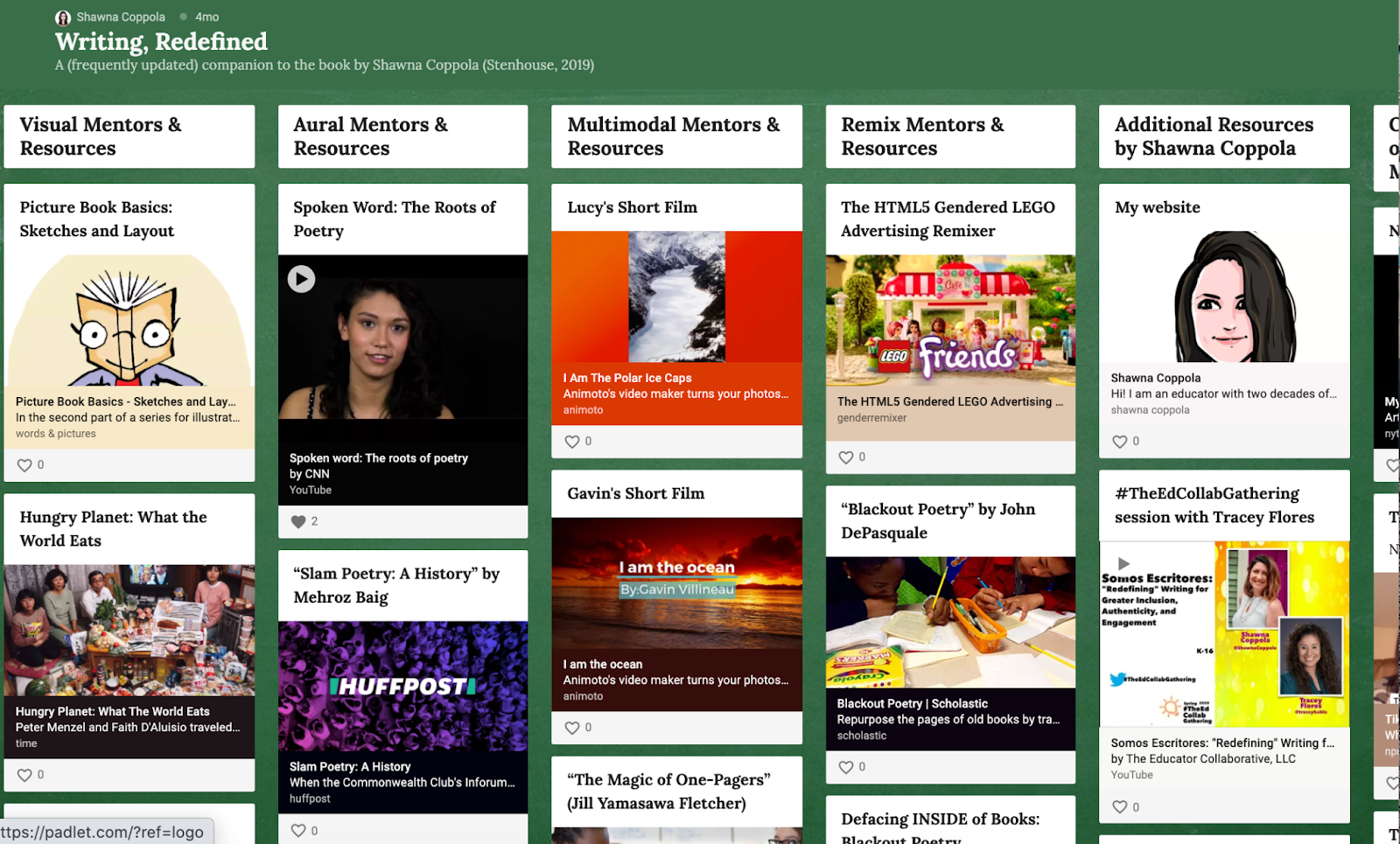1400x844 pixels.
Task: Open Blackout Poetry by John DePasquale title
Action: pos(938,521)
